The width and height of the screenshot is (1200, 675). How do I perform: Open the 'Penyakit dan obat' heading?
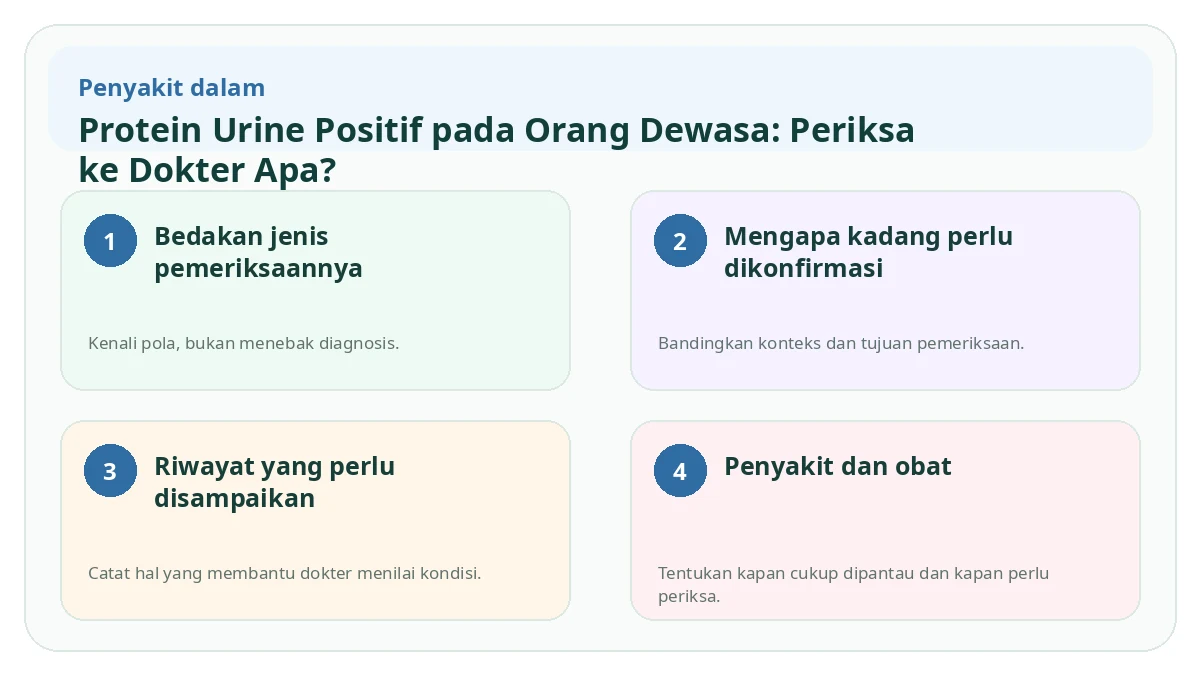tap(838, 466)
